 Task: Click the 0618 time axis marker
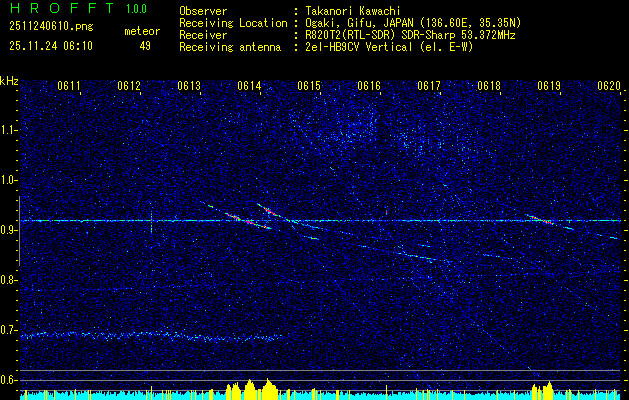tap(489, 86)
